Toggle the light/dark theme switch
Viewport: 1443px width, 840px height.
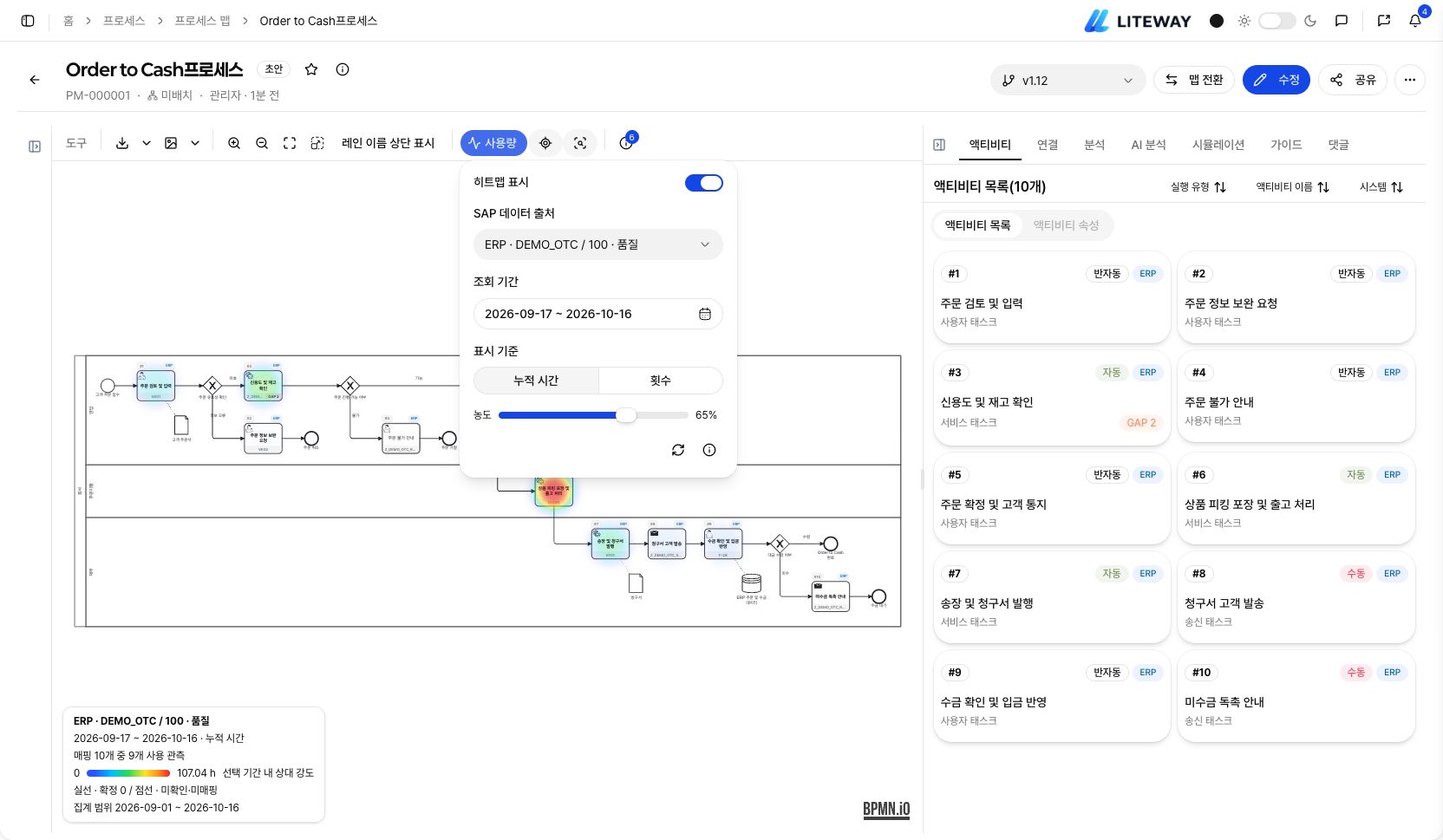(1277, 21)
